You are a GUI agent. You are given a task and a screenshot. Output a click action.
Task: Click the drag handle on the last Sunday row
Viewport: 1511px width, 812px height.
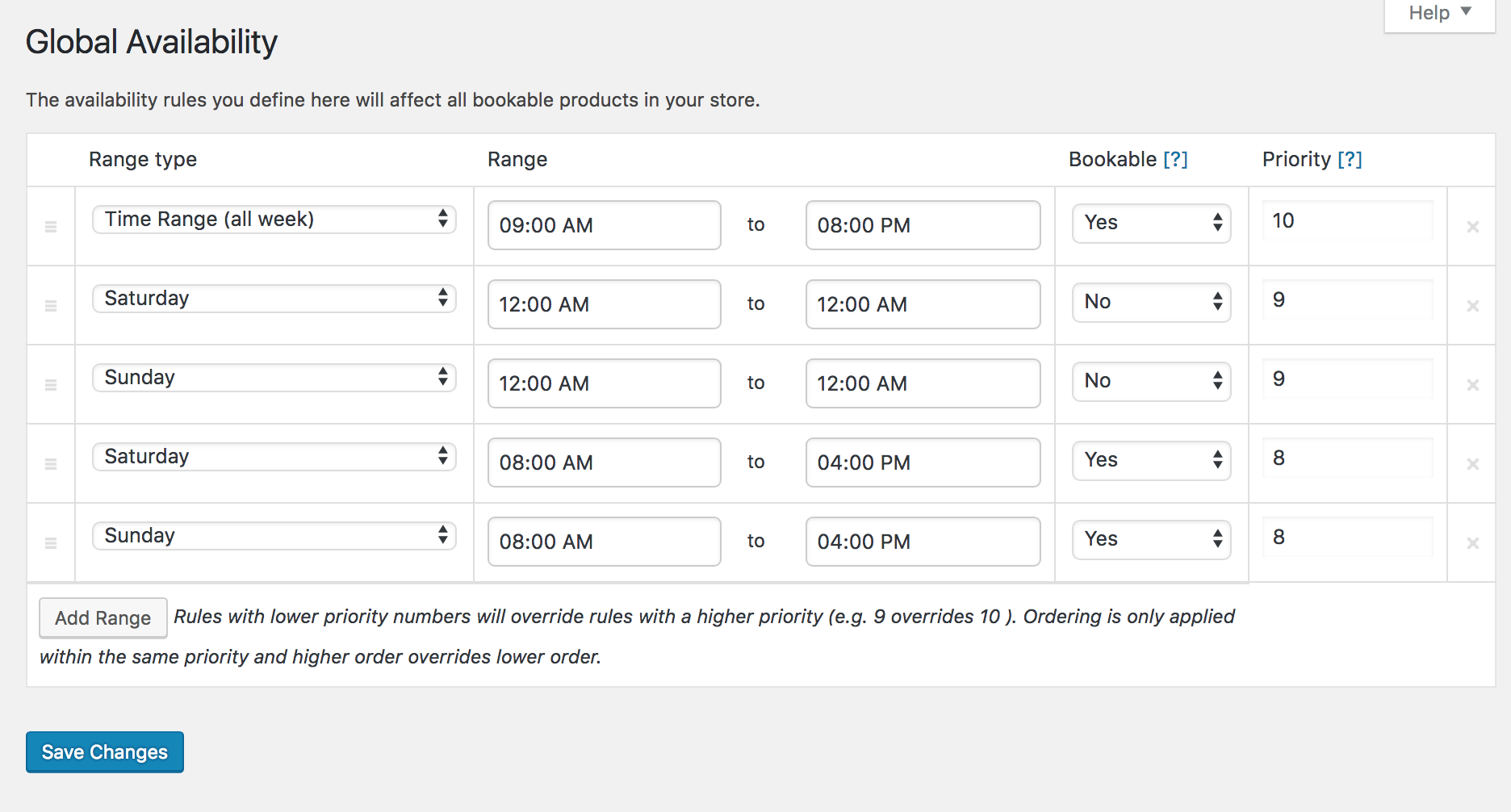pos(51,543)
